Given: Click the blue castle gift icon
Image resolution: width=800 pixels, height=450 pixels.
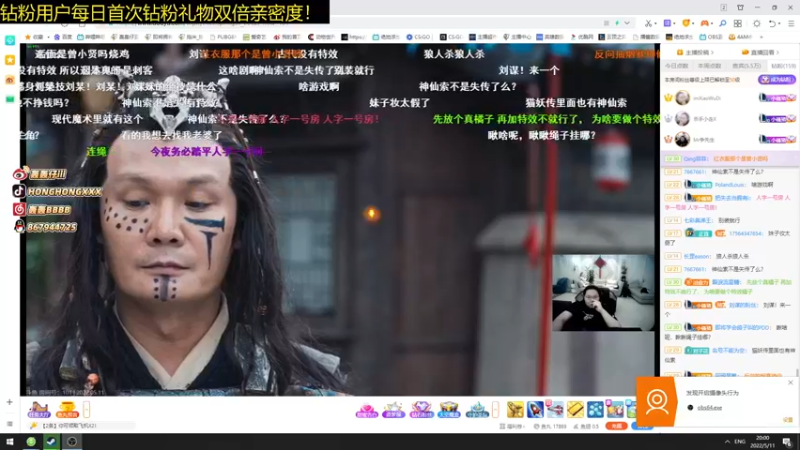Looking at the screenshot, I should coord(477,409).
